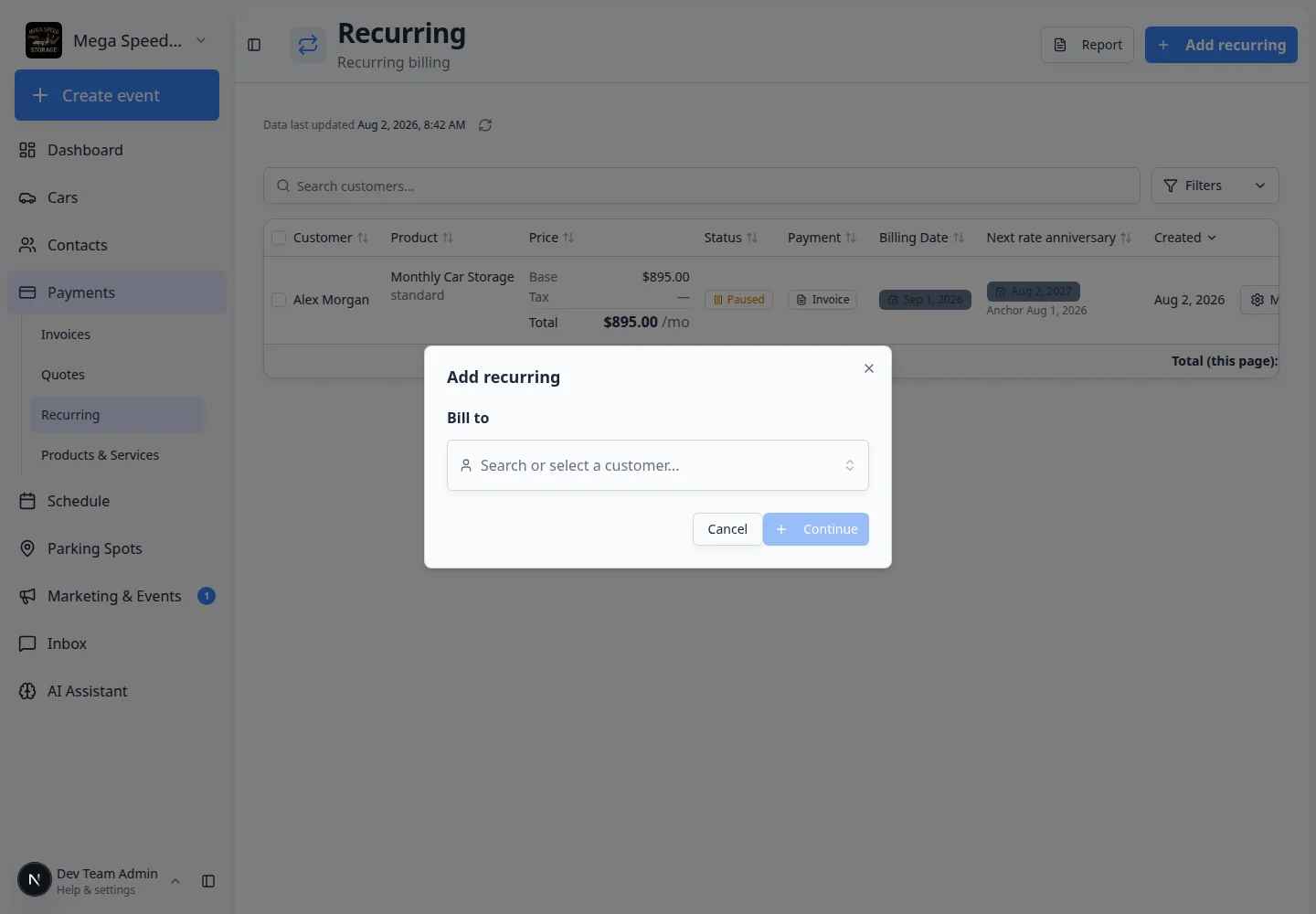1316x914 pixels.
Task: Sort by Product column
Action: 421,238
